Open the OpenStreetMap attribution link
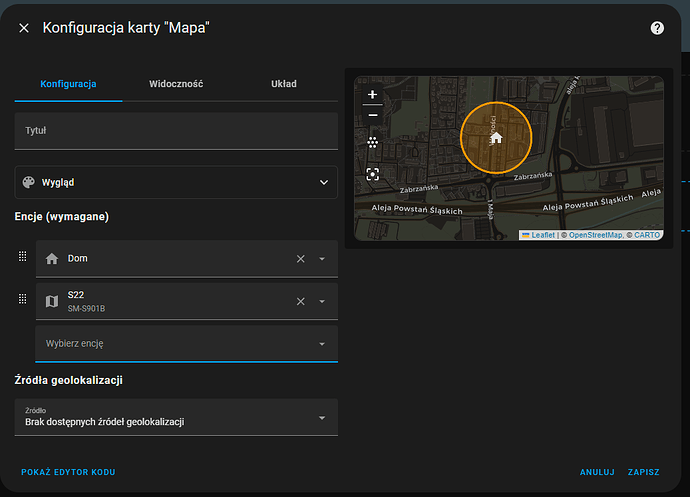The image size is (690, 497). click(595, 235)
